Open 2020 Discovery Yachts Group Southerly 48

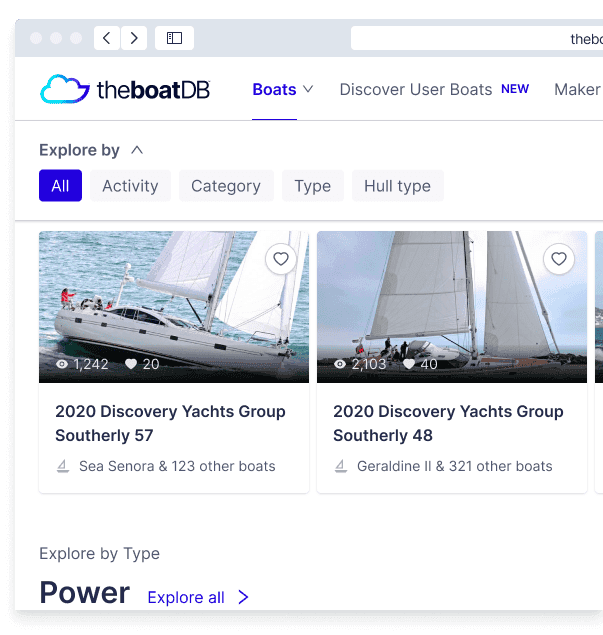[448, 424]
